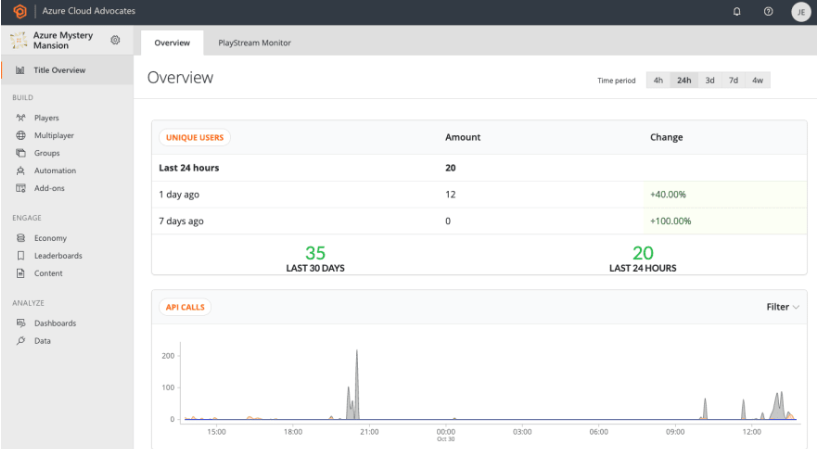819x449 pixels.
Task: Go to Dashboards under Analyze
Action: pyautogui.click(x=55, y=323)
